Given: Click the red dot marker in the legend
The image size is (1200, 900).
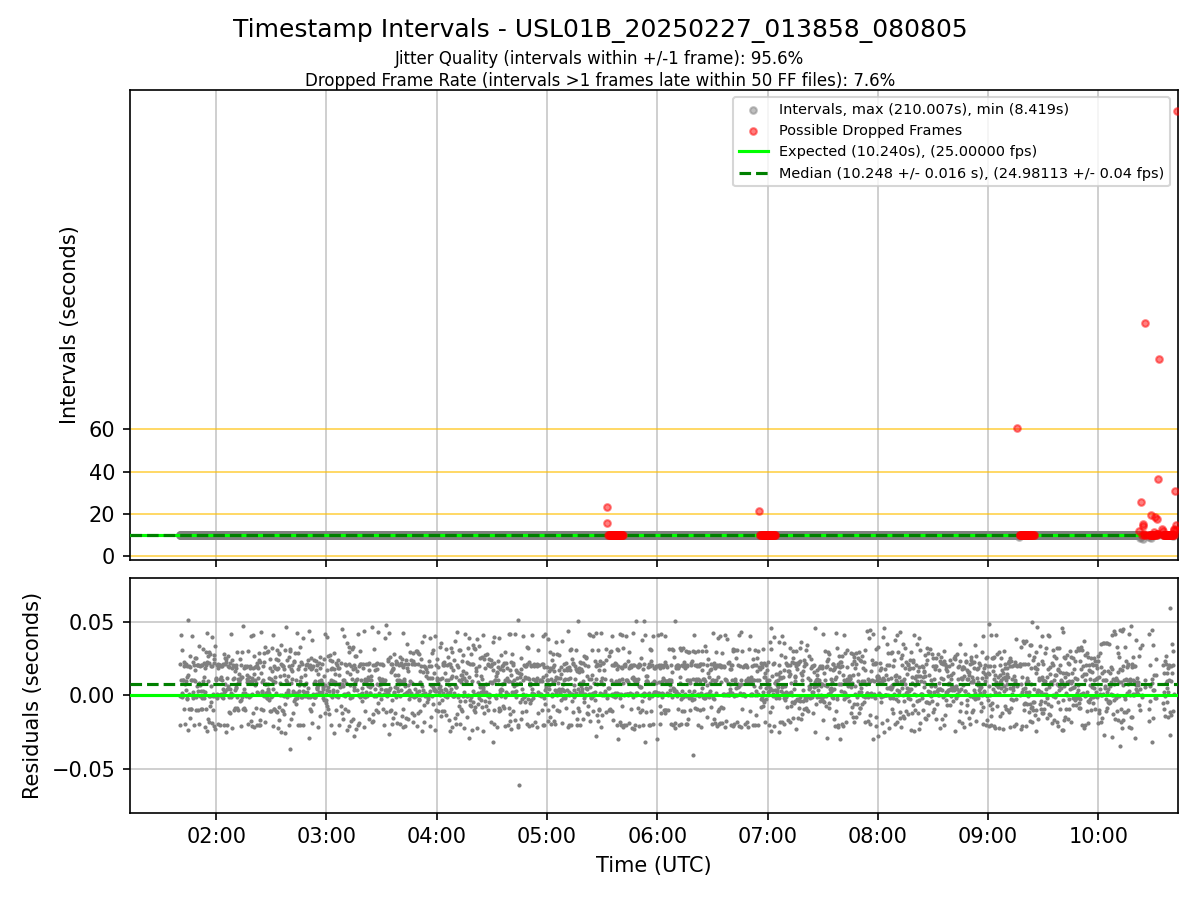Looking at the screenshot, I should click(754, 131).
